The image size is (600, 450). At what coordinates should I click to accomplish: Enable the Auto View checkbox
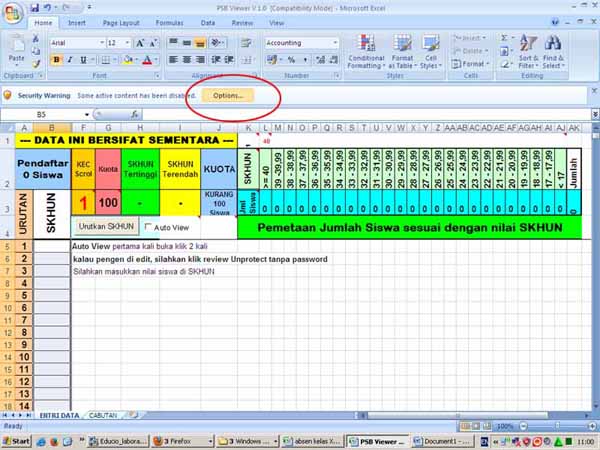pyautogui.click(x=148, y=227)
